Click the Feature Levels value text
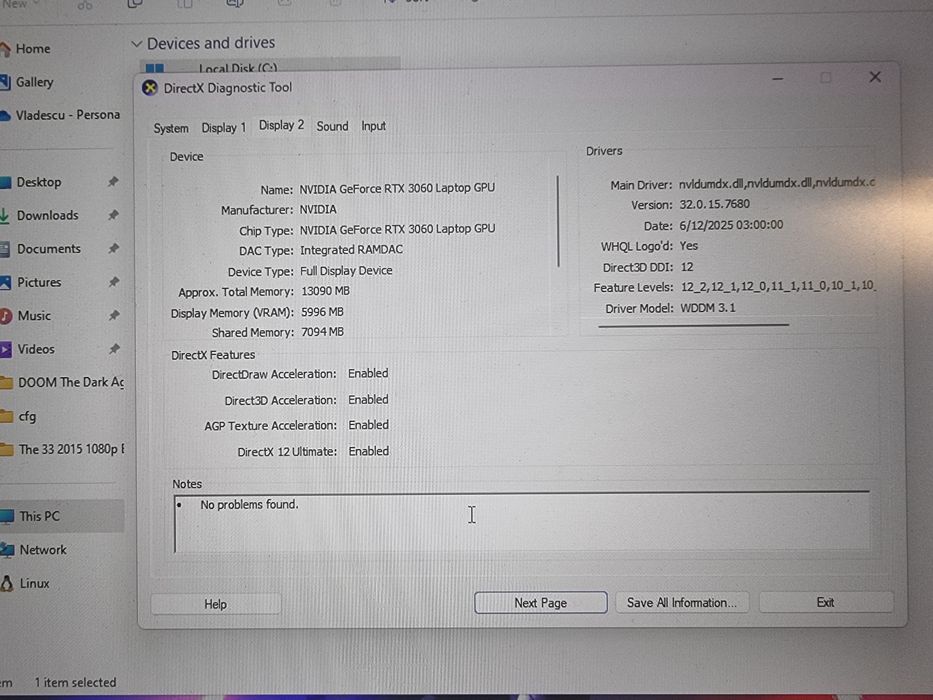 [778, 286]
